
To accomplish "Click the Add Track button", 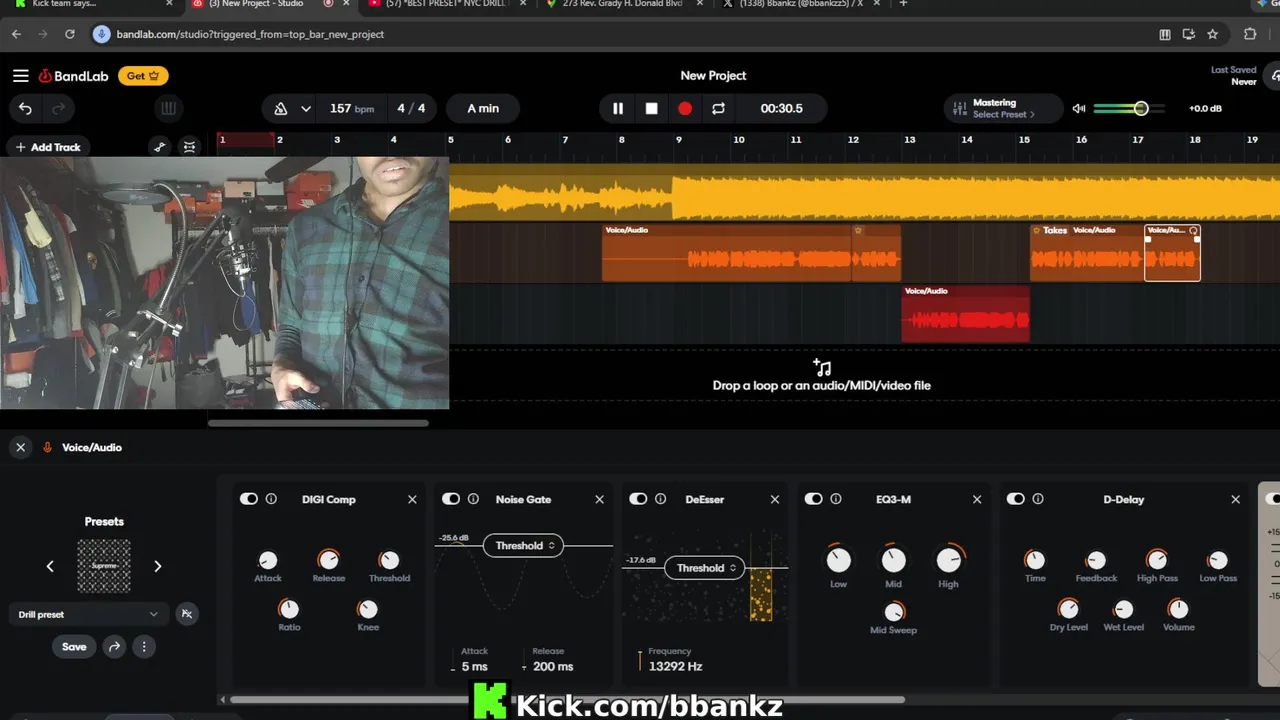I will coord(48,147).
